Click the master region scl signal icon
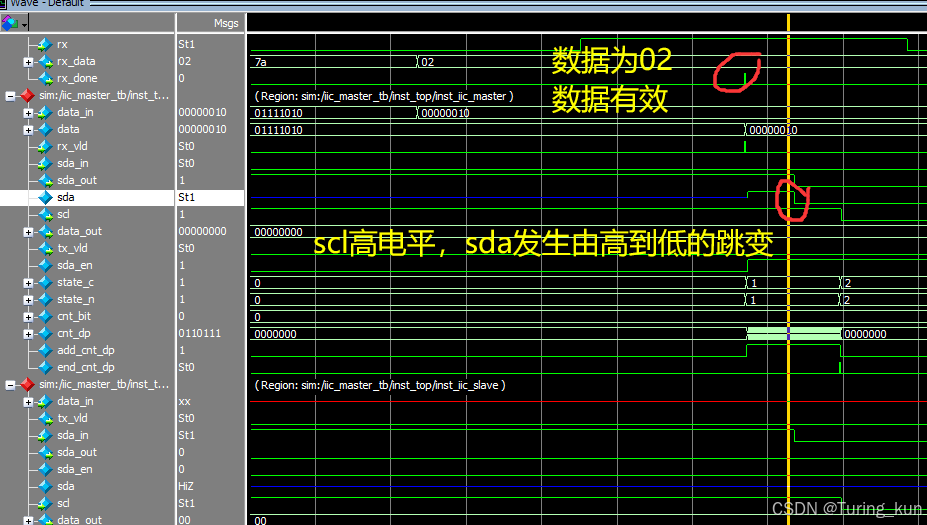 point(45,215)
